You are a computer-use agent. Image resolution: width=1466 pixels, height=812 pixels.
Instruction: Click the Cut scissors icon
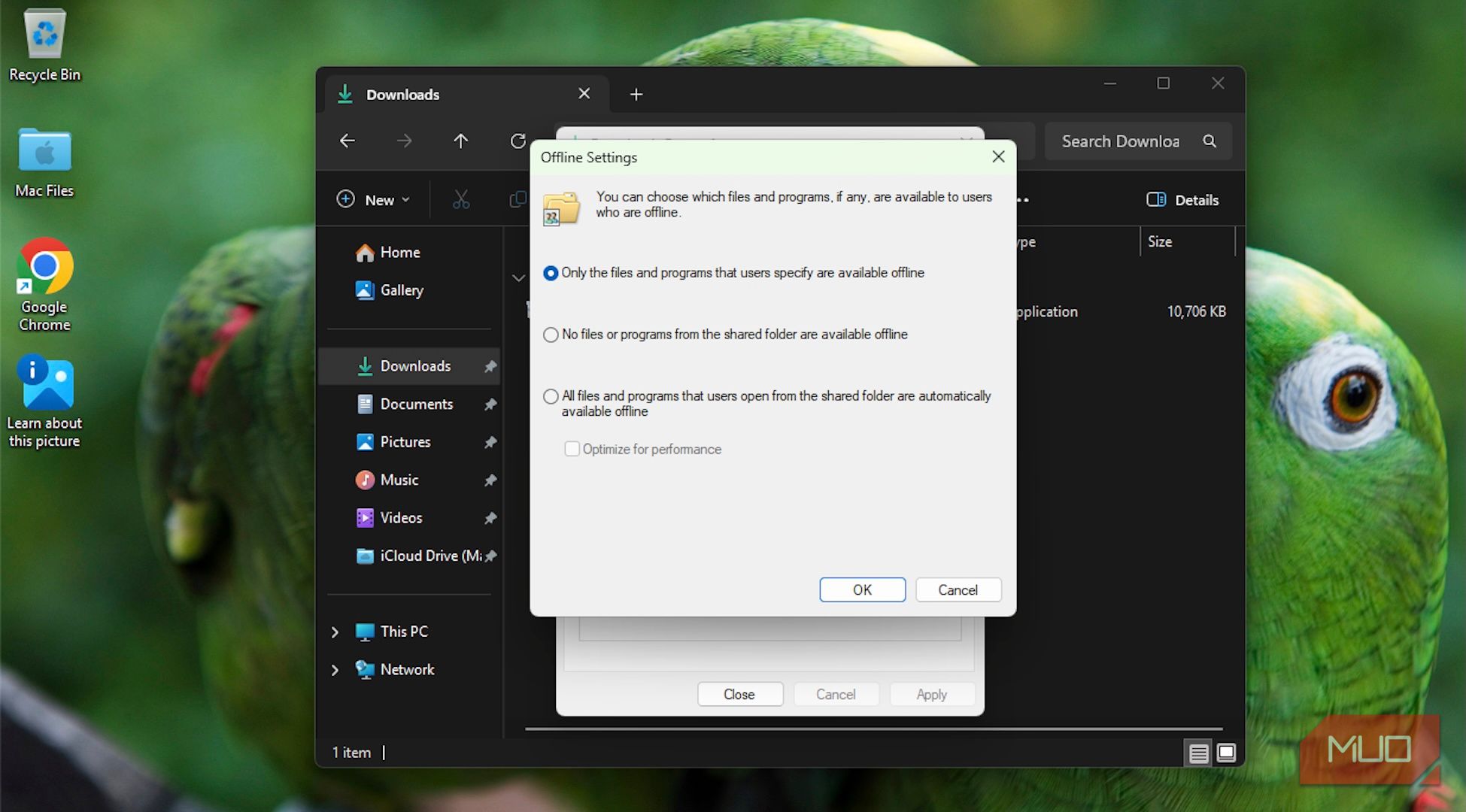point(461,199)
